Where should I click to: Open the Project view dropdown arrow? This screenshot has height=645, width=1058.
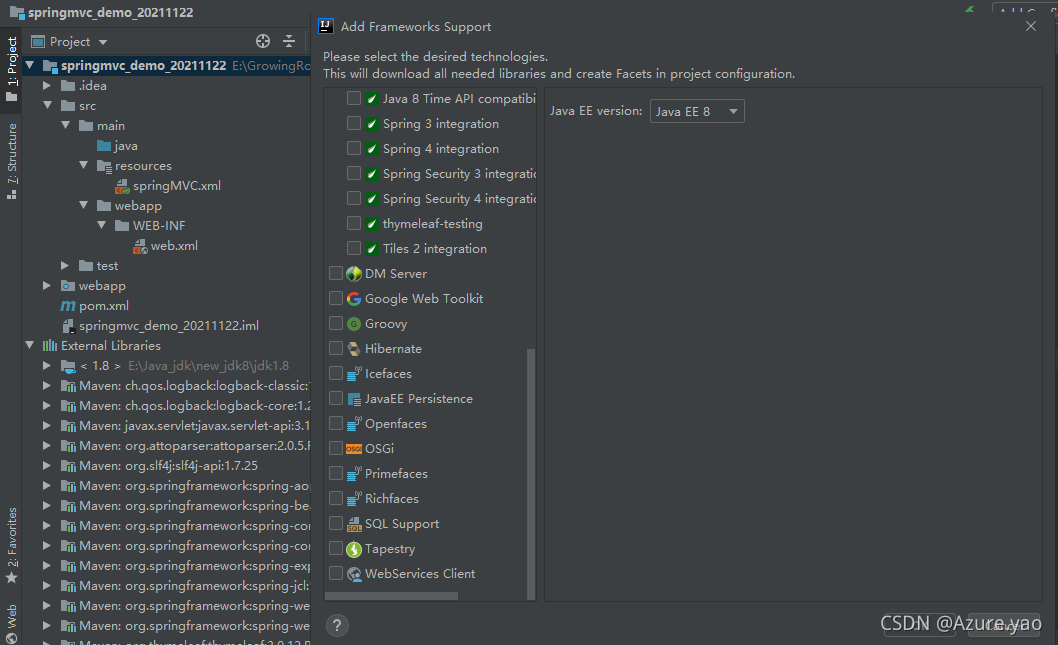103,42
